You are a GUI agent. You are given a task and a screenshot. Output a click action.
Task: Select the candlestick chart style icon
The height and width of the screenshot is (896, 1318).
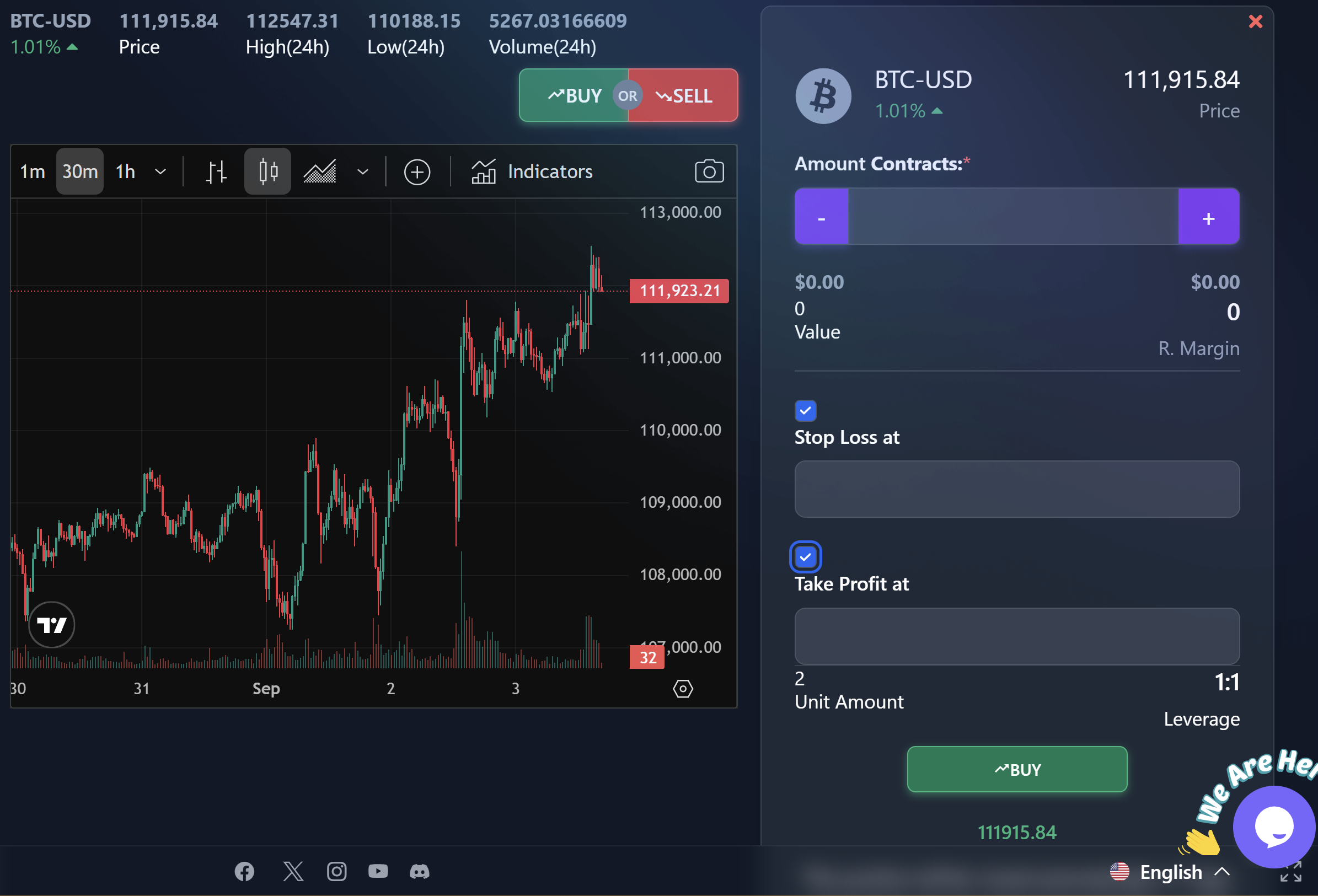(267, 171)
